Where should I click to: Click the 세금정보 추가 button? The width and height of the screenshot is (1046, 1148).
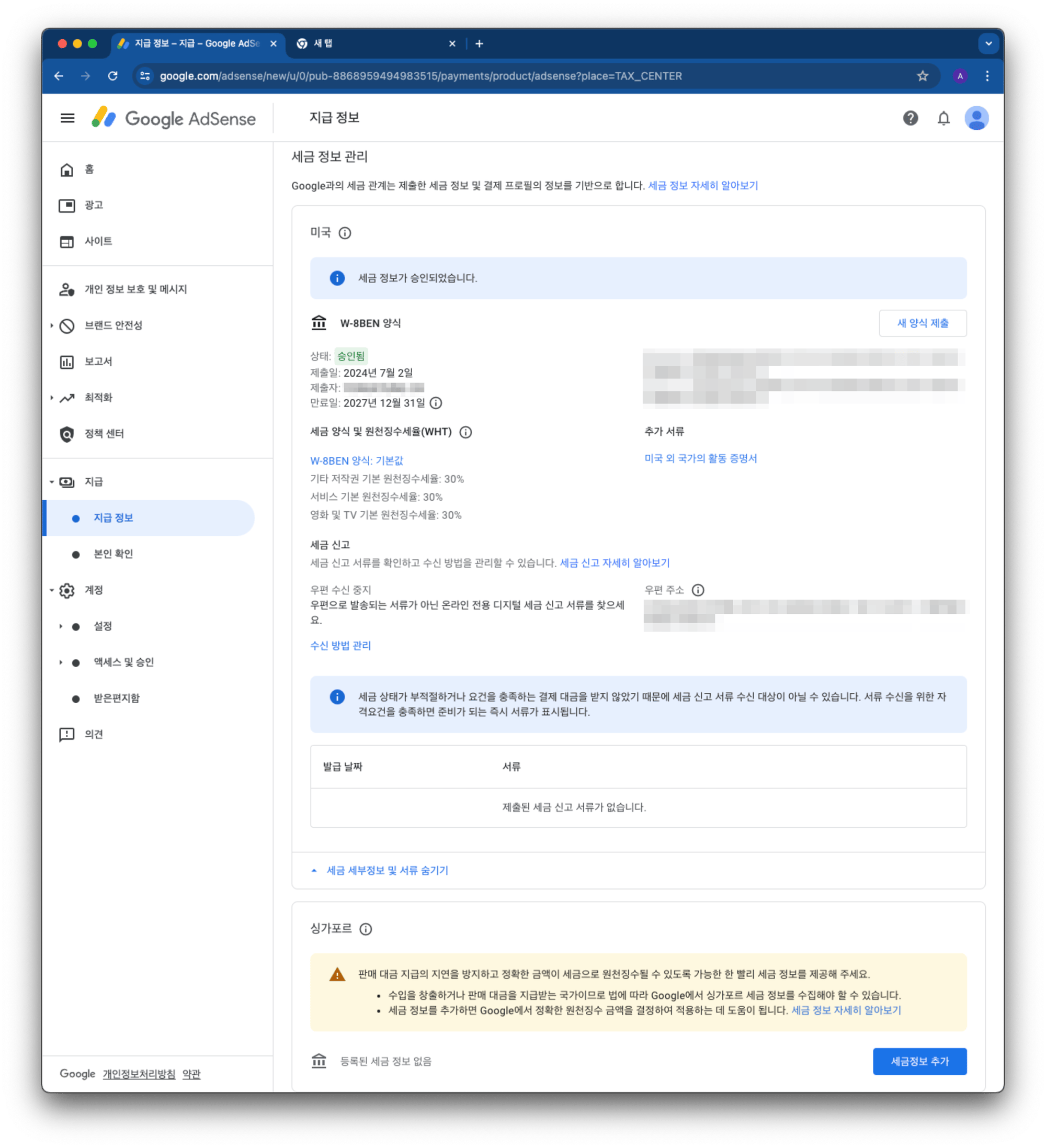[919, 1061]
